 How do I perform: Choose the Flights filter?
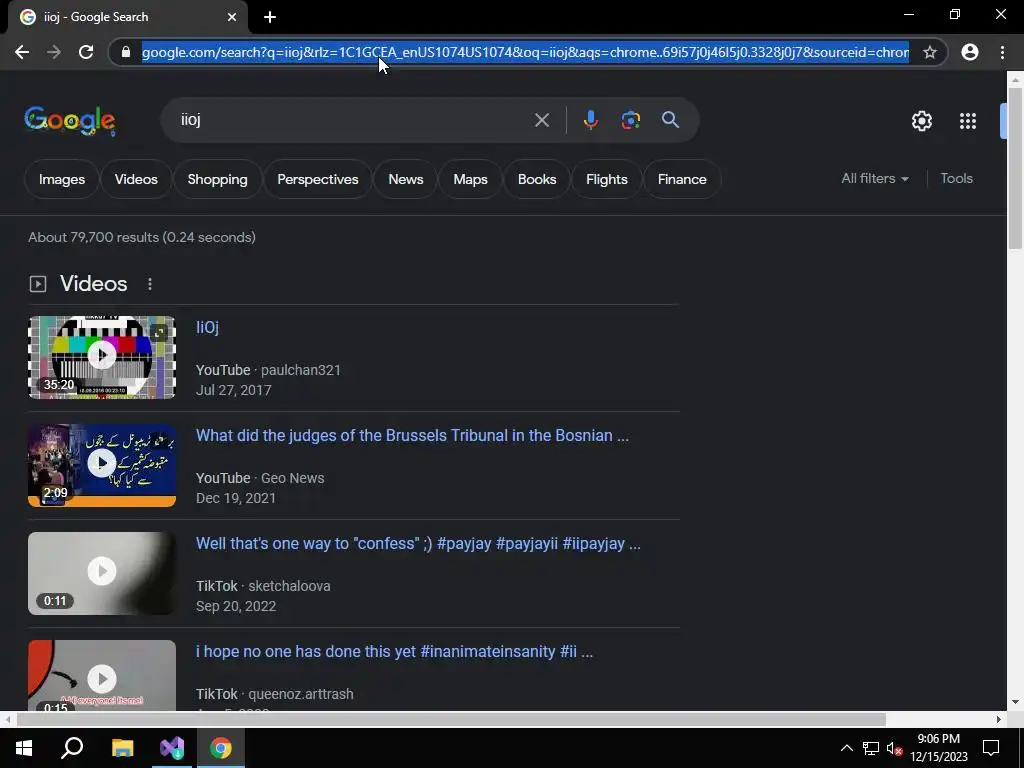[x=607, y=179]
